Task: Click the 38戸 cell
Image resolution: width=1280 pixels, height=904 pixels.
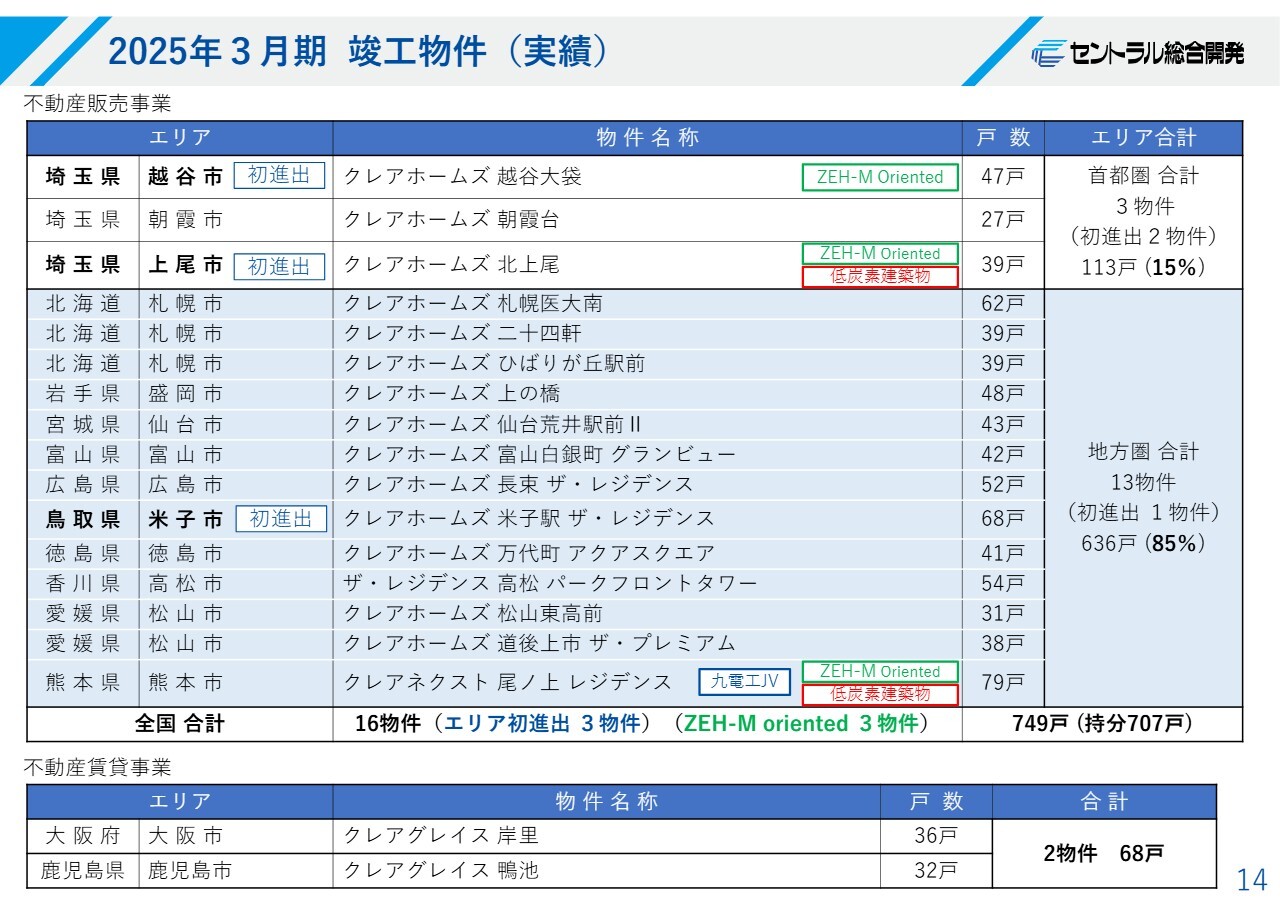Action: pos(1003,643)
